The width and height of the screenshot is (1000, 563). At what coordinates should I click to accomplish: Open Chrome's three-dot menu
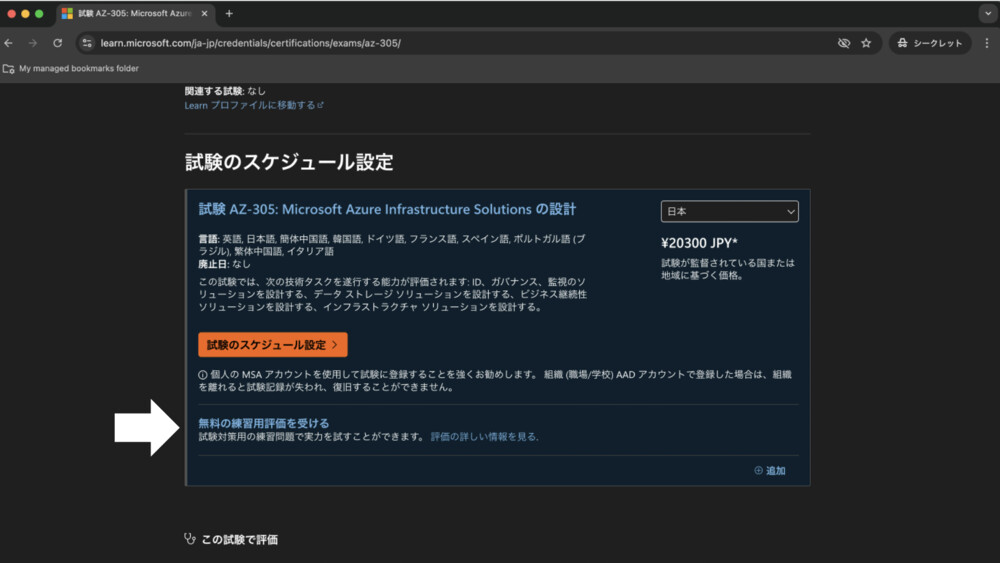(987, 43)
